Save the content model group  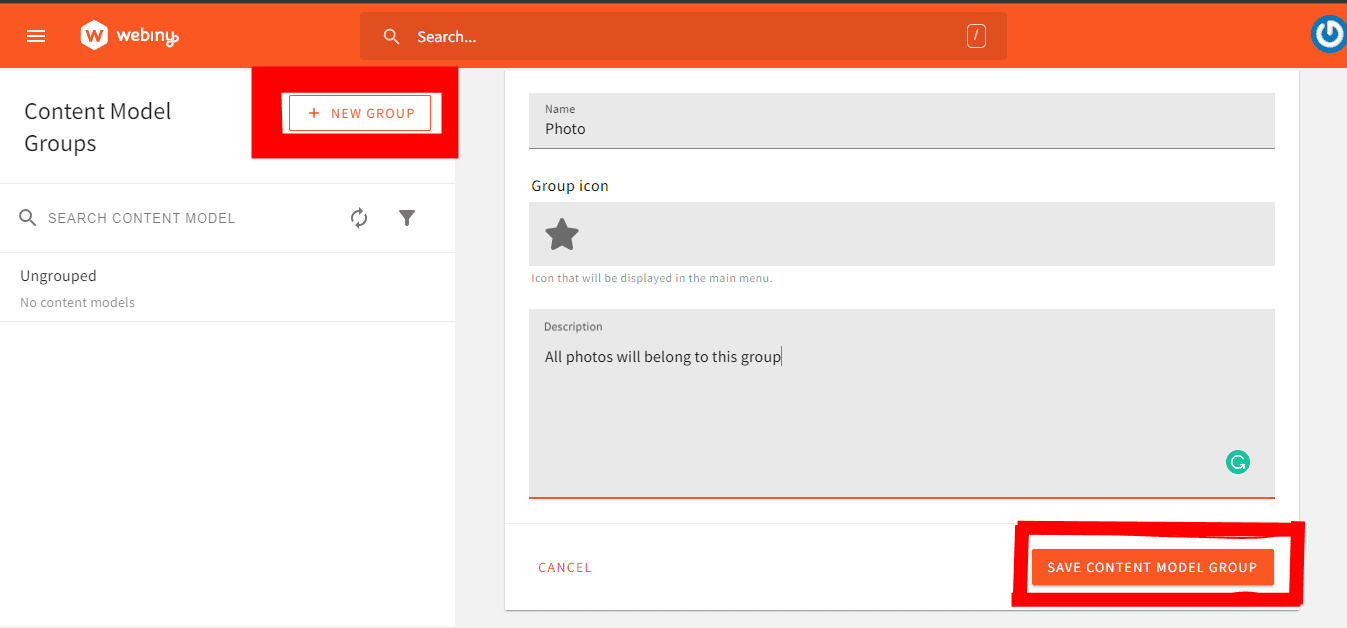(x=1152, y=567)
